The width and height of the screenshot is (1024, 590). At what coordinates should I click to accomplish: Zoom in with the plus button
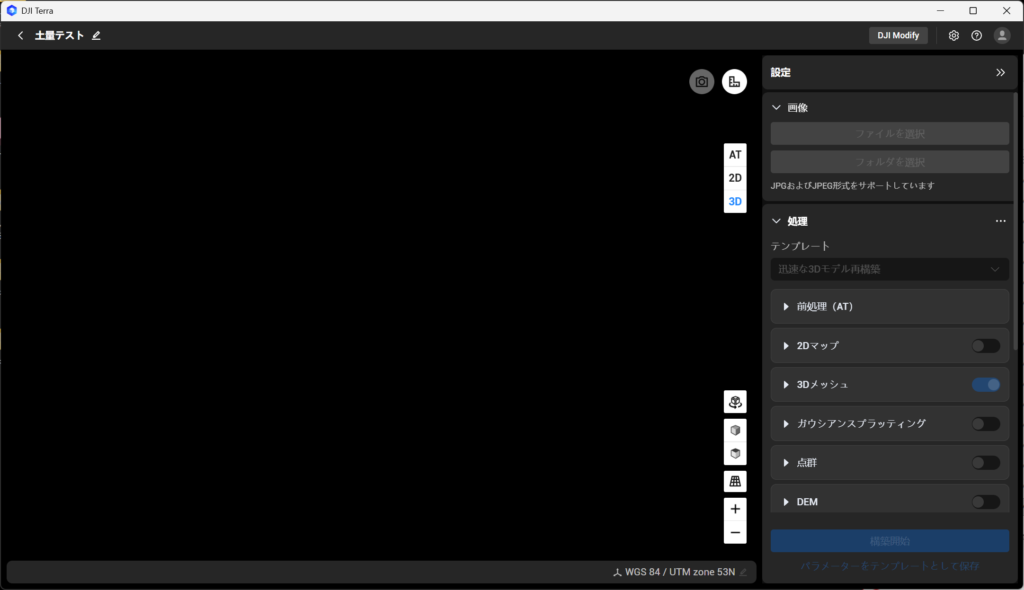coord(735,508)
